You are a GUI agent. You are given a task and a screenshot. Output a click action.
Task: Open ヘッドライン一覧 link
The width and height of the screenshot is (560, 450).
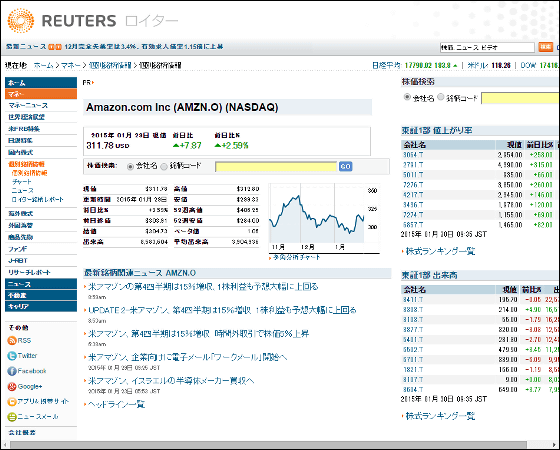click(116, 404)
